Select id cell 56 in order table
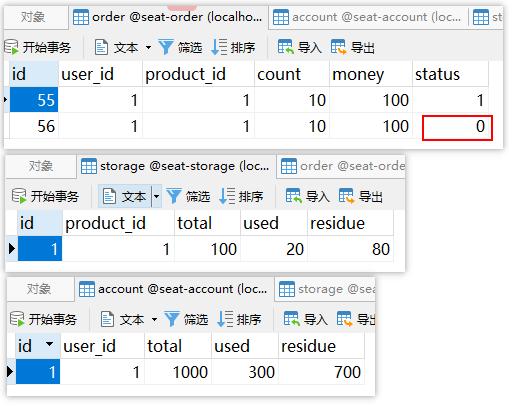The width and height of the screenshot is (509, 405). [x=34, y=126]
